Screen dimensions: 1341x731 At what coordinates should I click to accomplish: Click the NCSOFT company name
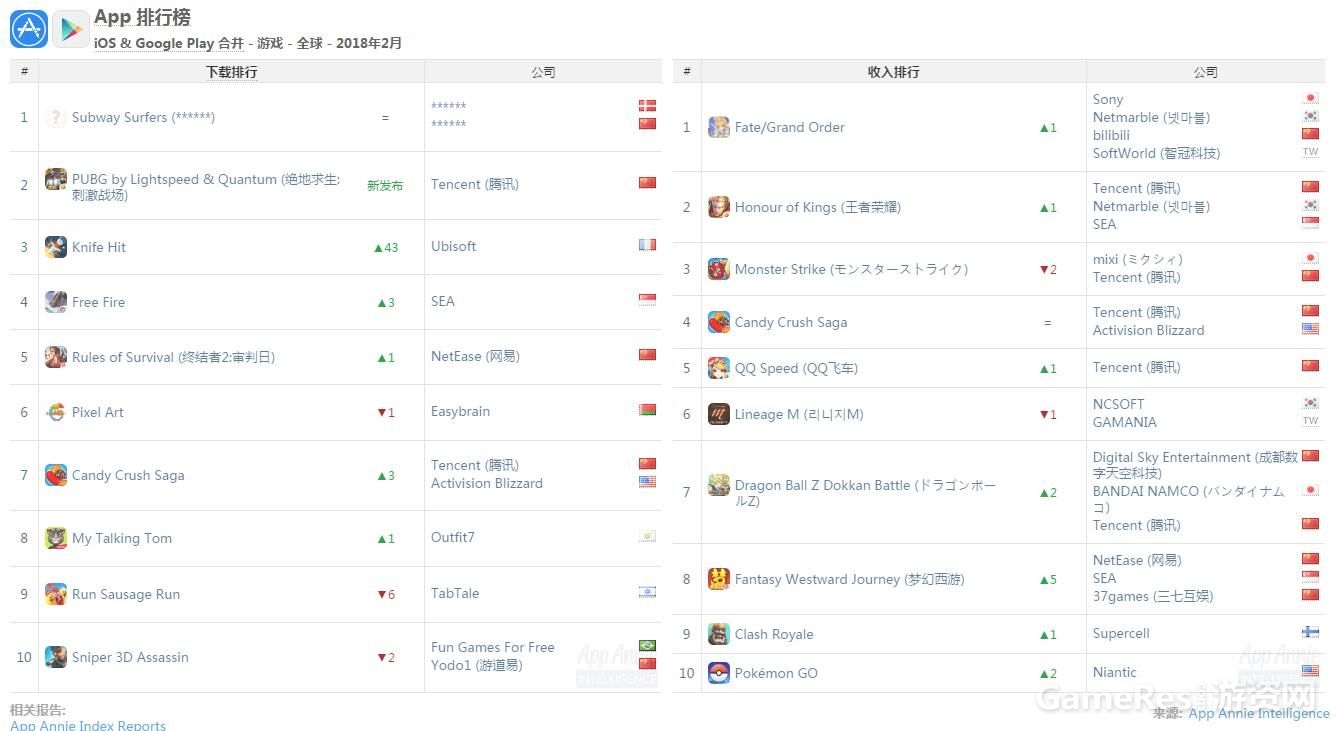(1119, 404)
